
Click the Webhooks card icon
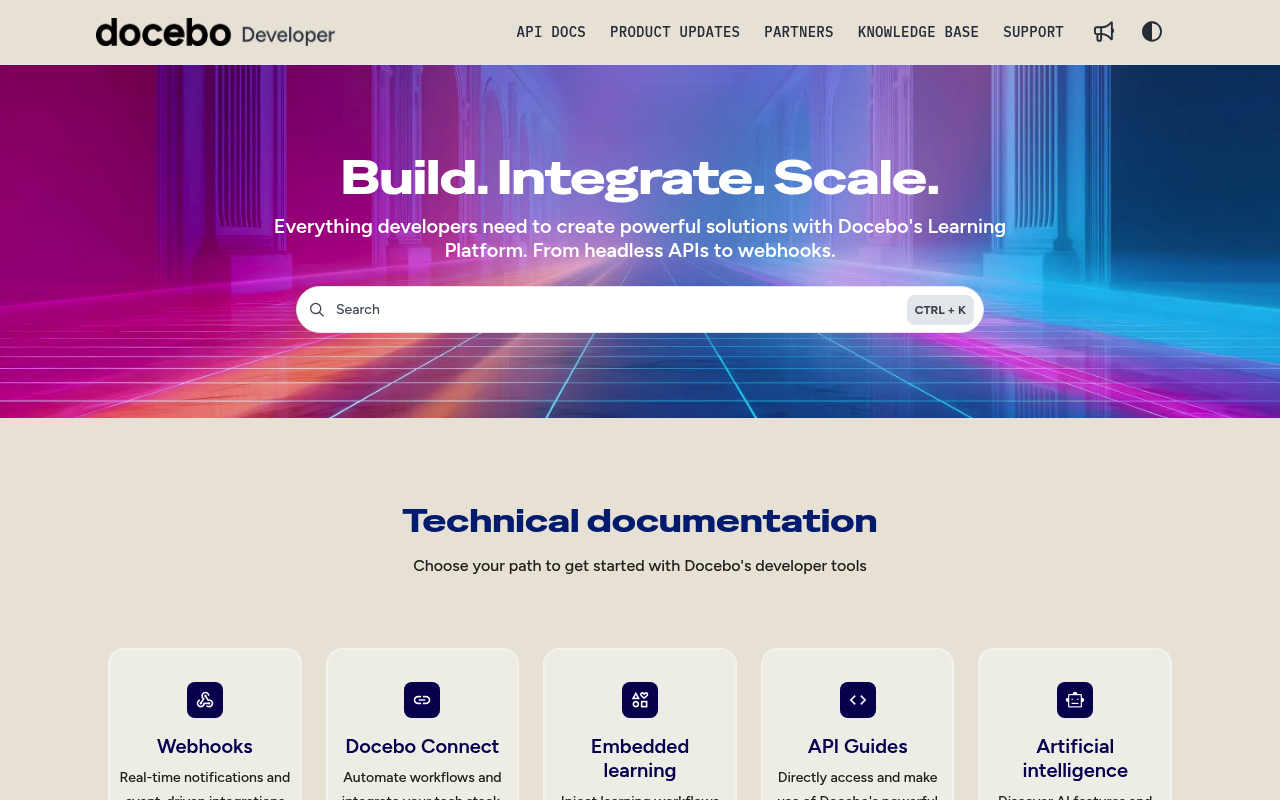[x=205, y=700]
